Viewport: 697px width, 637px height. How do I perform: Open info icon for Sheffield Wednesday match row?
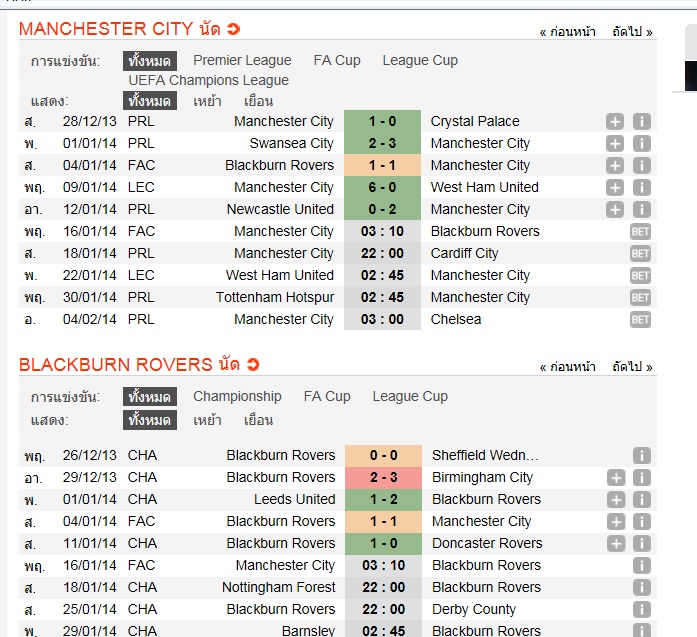point(642,456)
